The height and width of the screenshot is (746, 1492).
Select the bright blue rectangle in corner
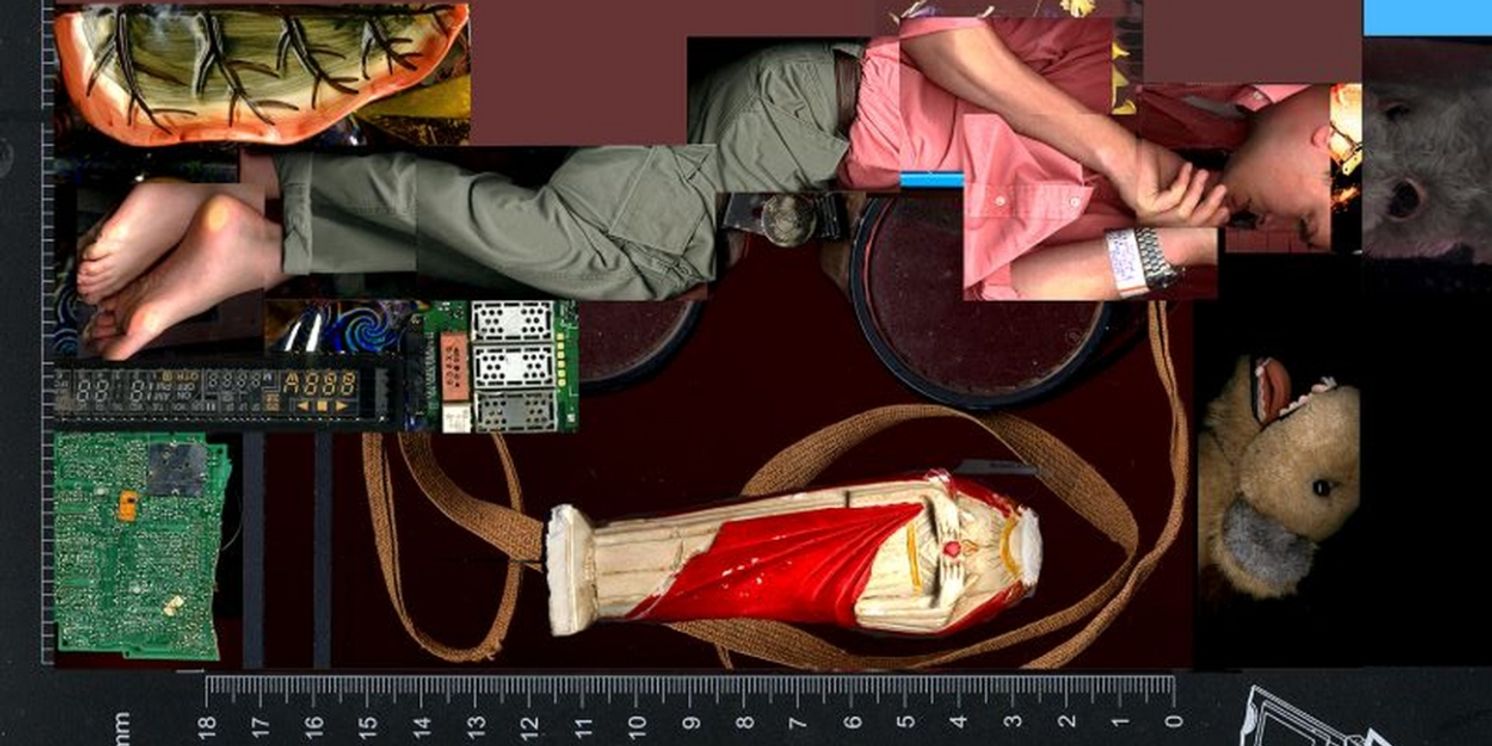[1427, 17]
